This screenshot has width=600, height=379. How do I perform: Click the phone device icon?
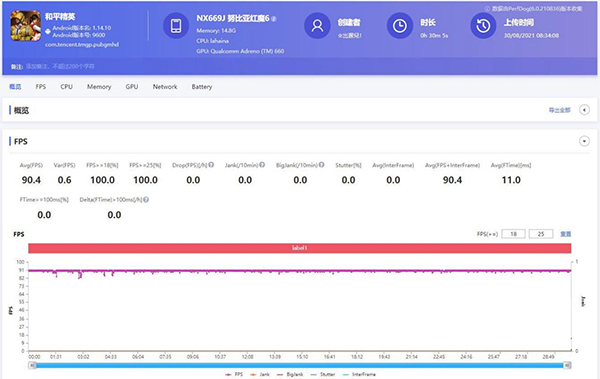[176, 26]
